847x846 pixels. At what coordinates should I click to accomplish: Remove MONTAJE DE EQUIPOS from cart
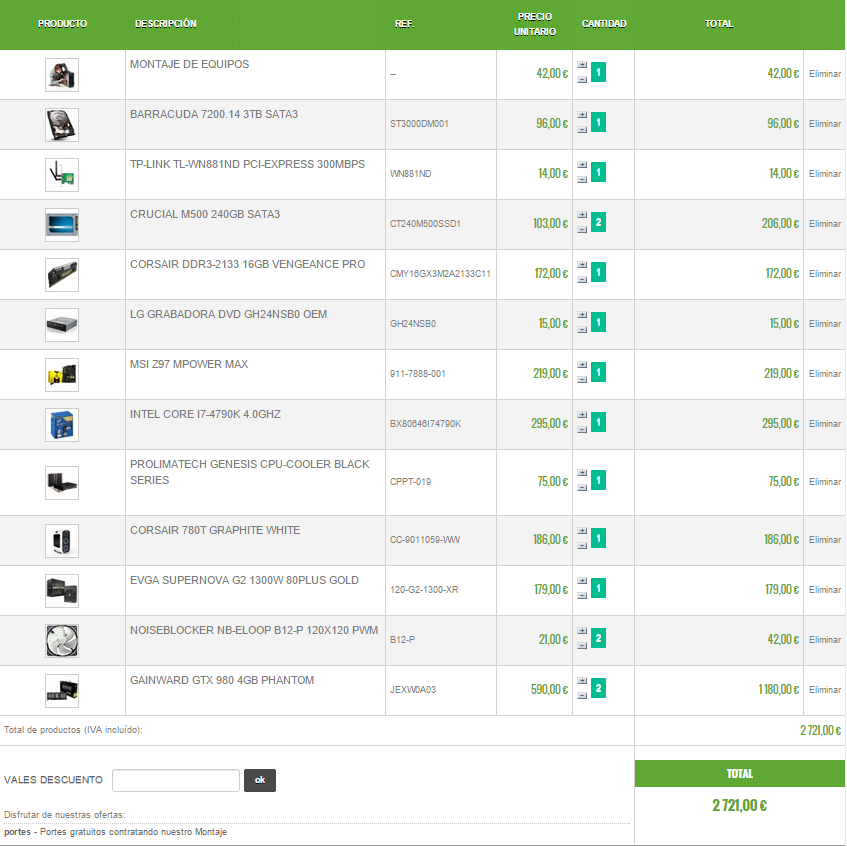coord(824,74)
